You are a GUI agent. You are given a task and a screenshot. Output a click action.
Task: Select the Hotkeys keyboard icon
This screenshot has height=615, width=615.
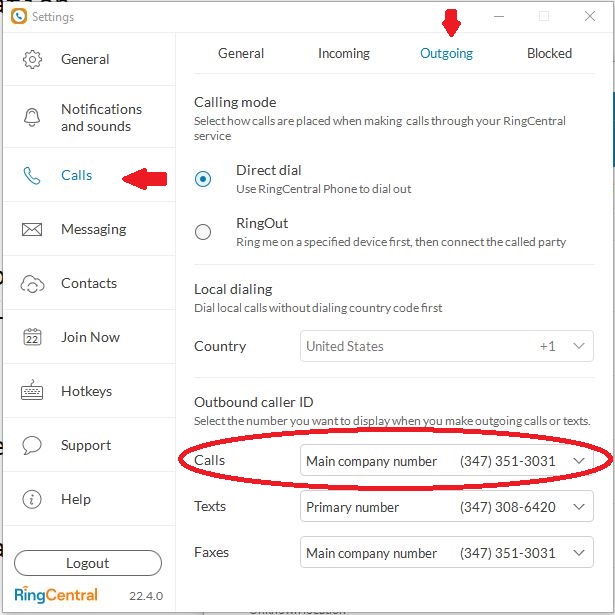click(33, 392)
